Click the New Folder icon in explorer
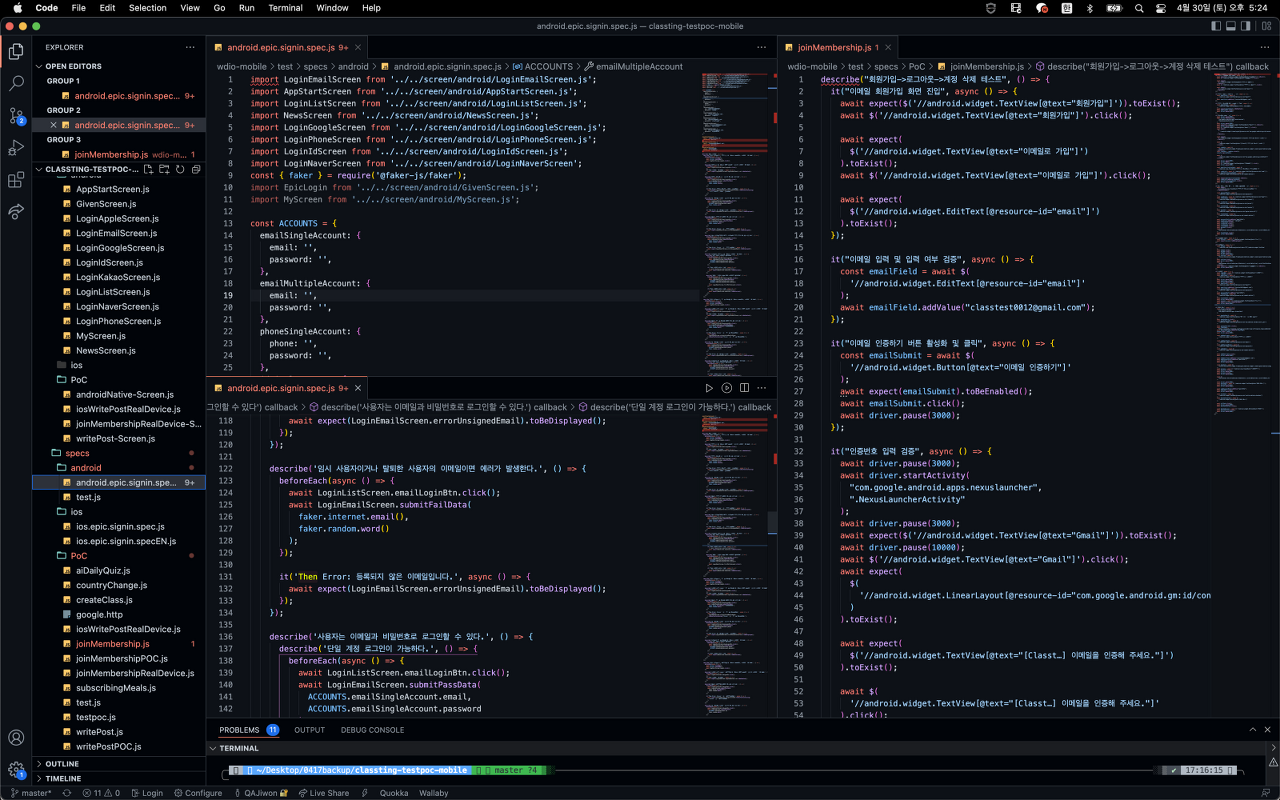The width and height of the screenshot is (1280, 800). (164, 170)
